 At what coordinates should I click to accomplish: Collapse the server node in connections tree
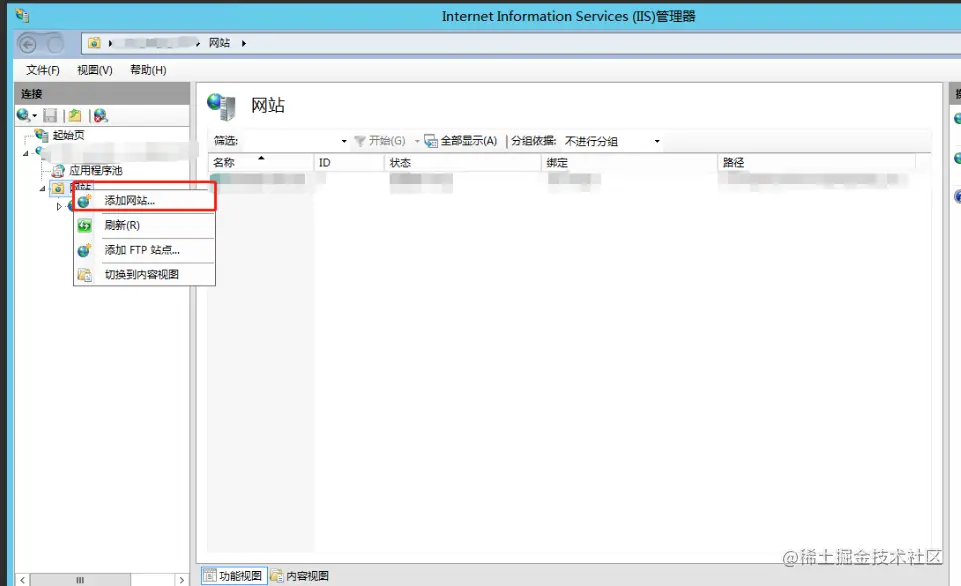coord(26,153)
